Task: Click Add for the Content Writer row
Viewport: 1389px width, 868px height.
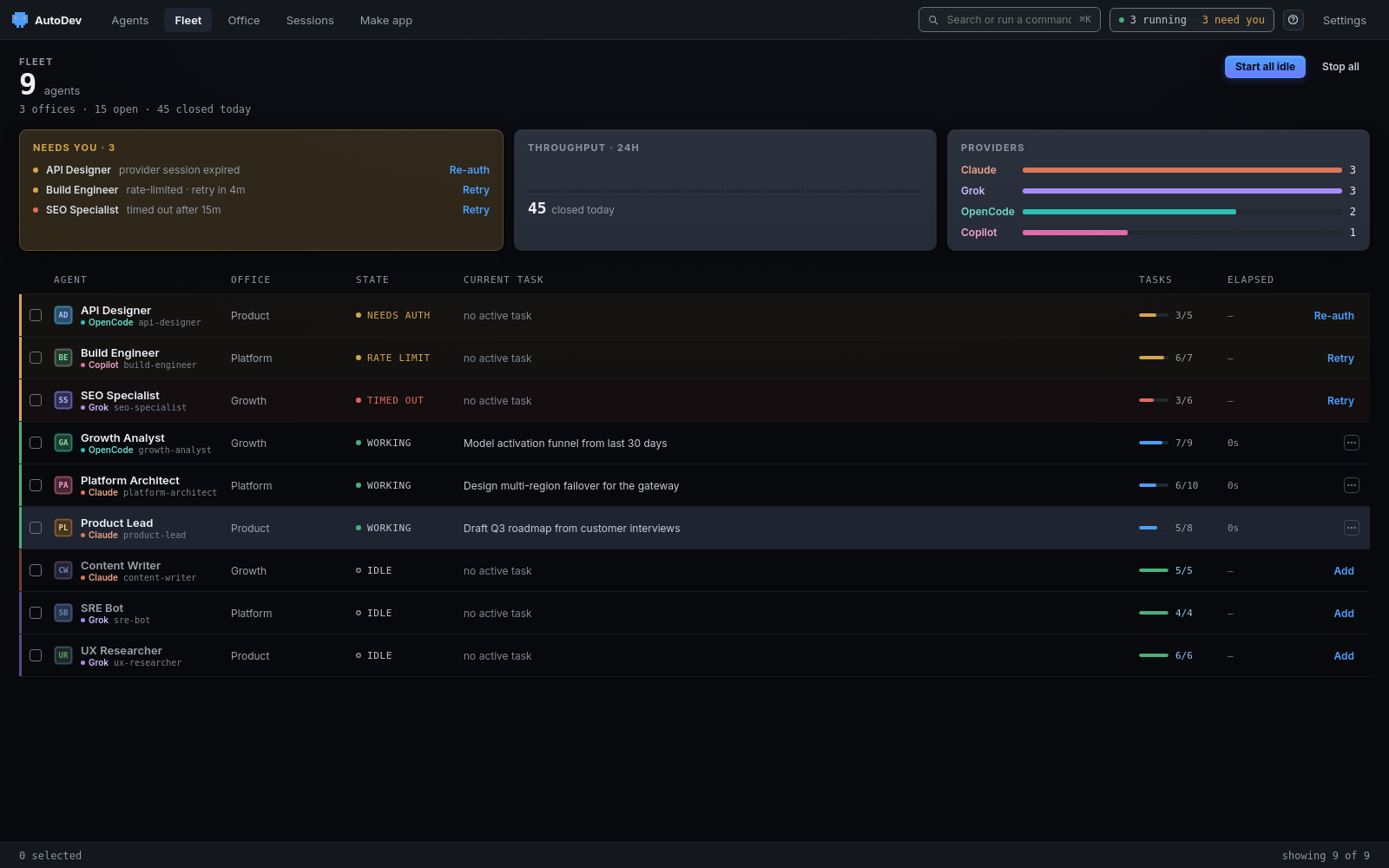Action: pyautogui.click(x=1344, y=571)
